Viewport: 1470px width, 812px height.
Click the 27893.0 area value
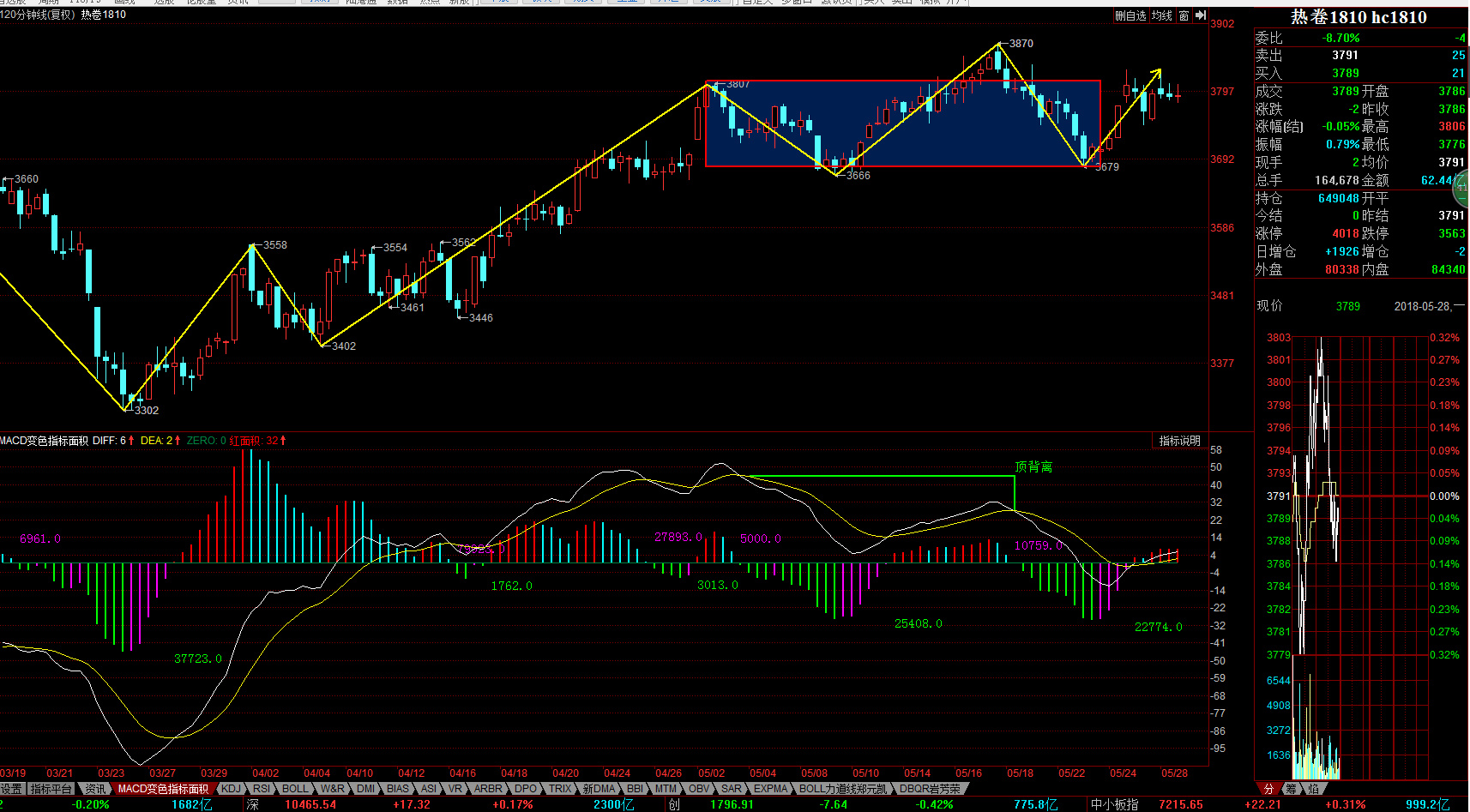coord(678,537)
